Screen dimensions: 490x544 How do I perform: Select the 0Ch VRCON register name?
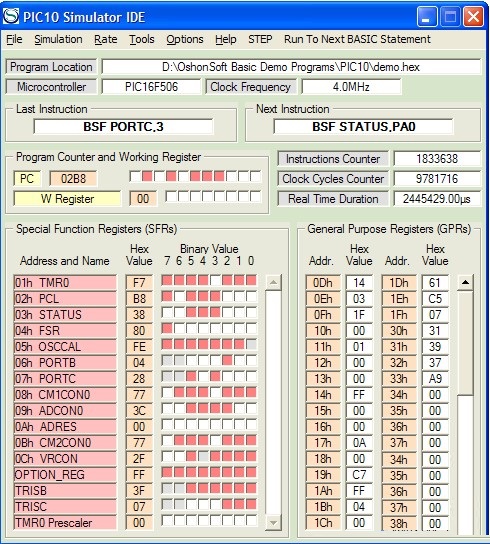click(65, 458)
